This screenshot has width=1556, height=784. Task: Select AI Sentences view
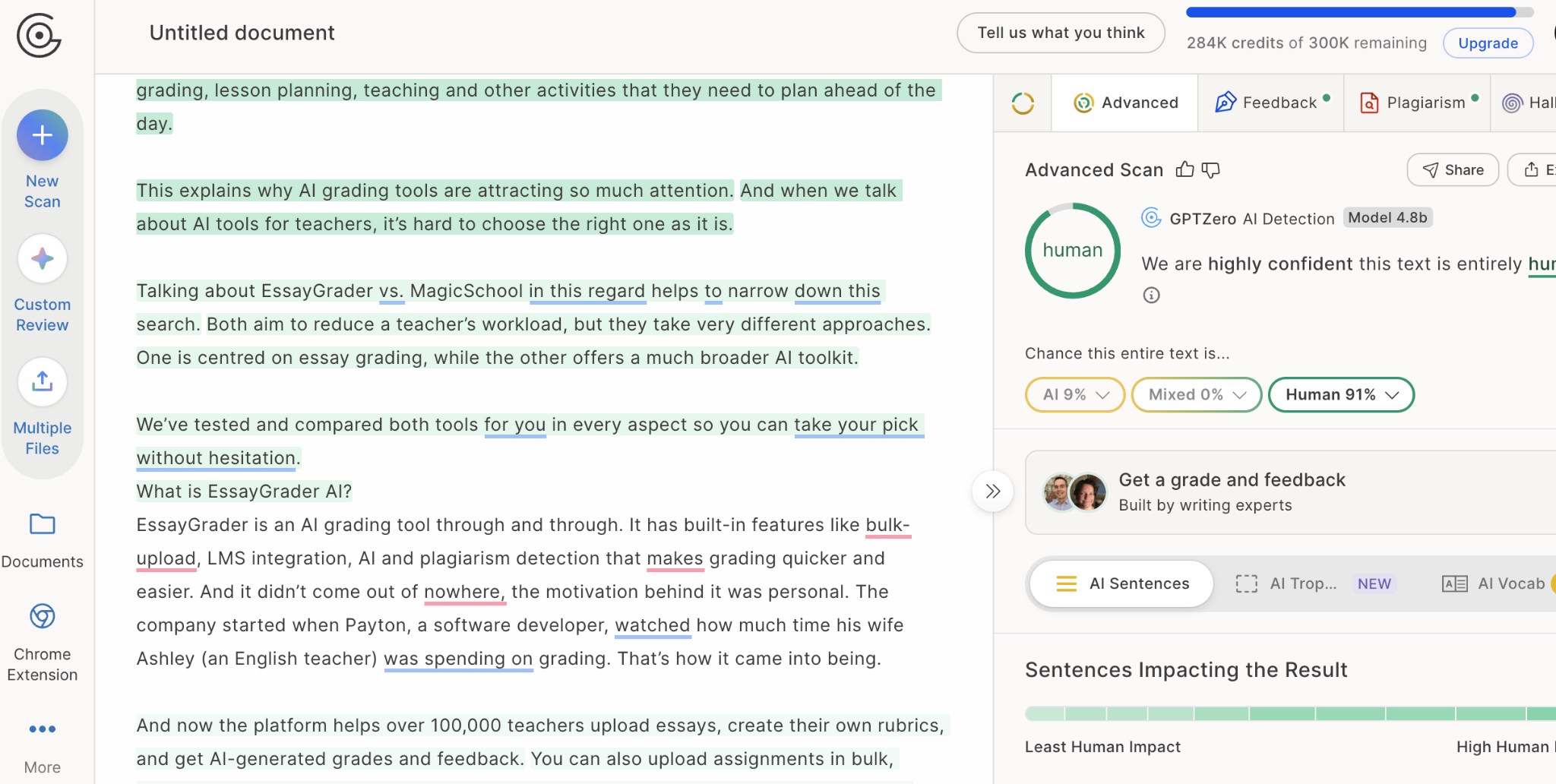click(1122, 583)
